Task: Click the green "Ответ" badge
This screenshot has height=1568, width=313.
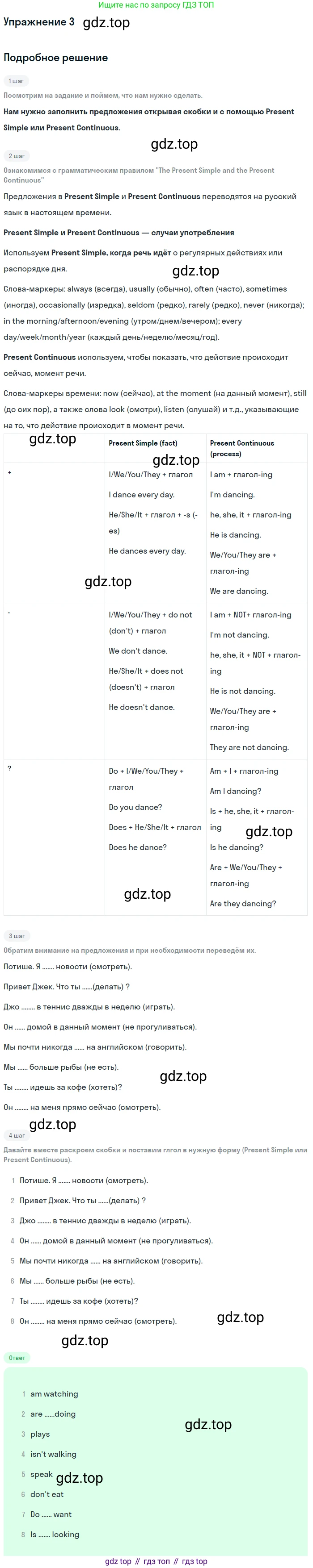Action: 17,1357
